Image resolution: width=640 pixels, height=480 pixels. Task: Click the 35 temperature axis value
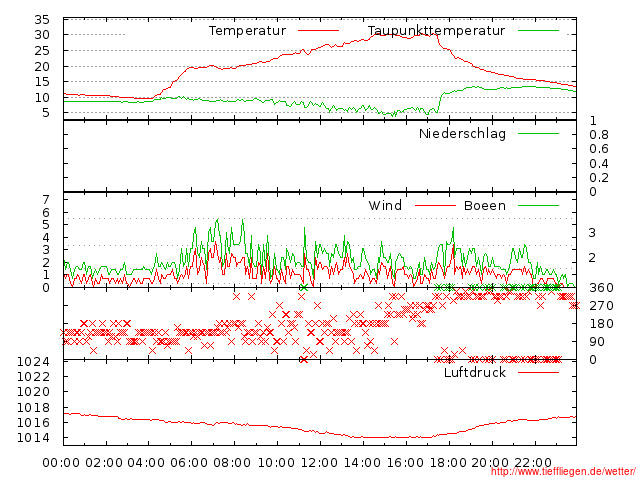coord(42,20)
